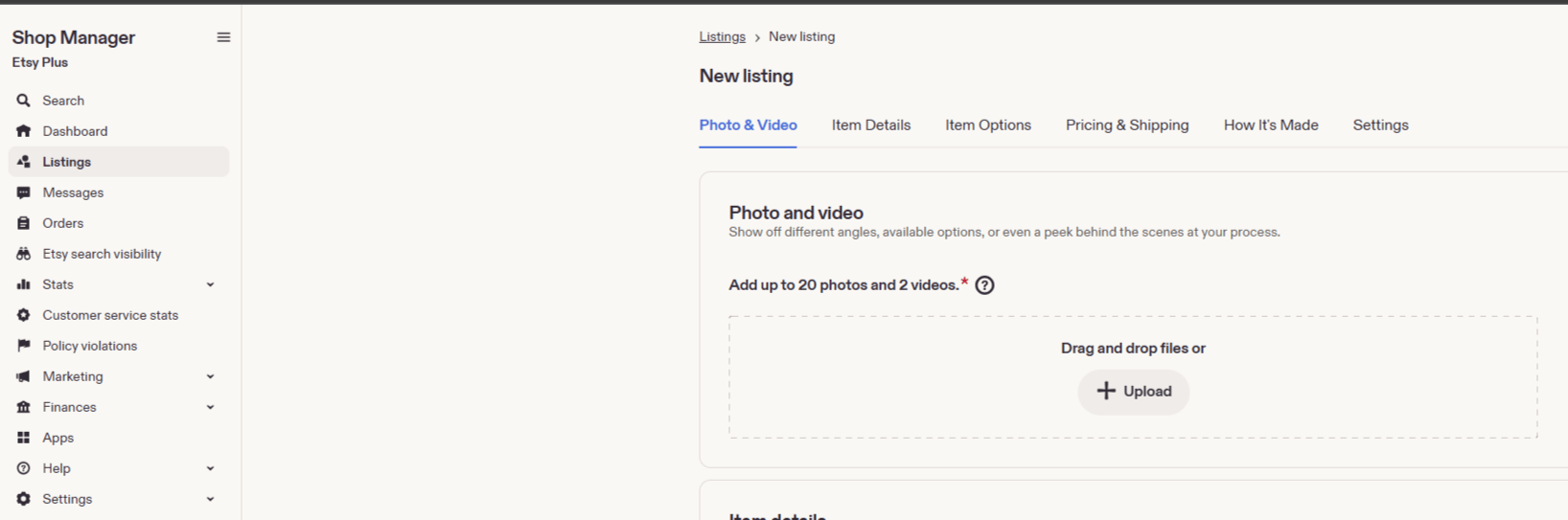The height and width of the screenshot is (520, 1568).
Task: Click the Etsy Plus label
Action: (40, 62)
